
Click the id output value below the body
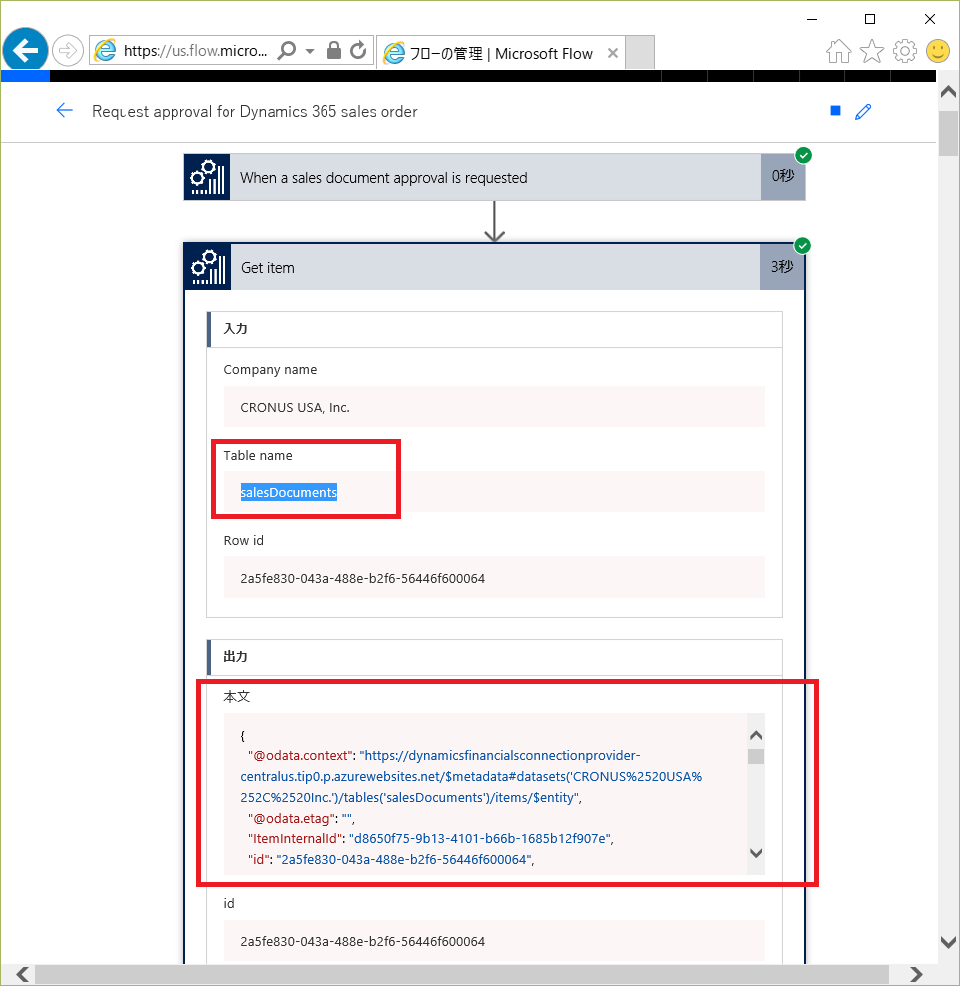[x=494, y=941]
